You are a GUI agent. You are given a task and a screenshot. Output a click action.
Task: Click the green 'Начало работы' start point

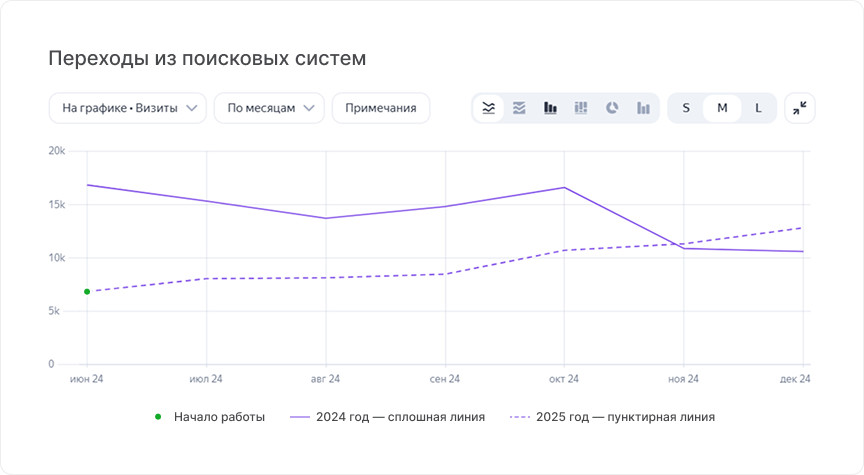pyautogui.click(x=87, y=292)
